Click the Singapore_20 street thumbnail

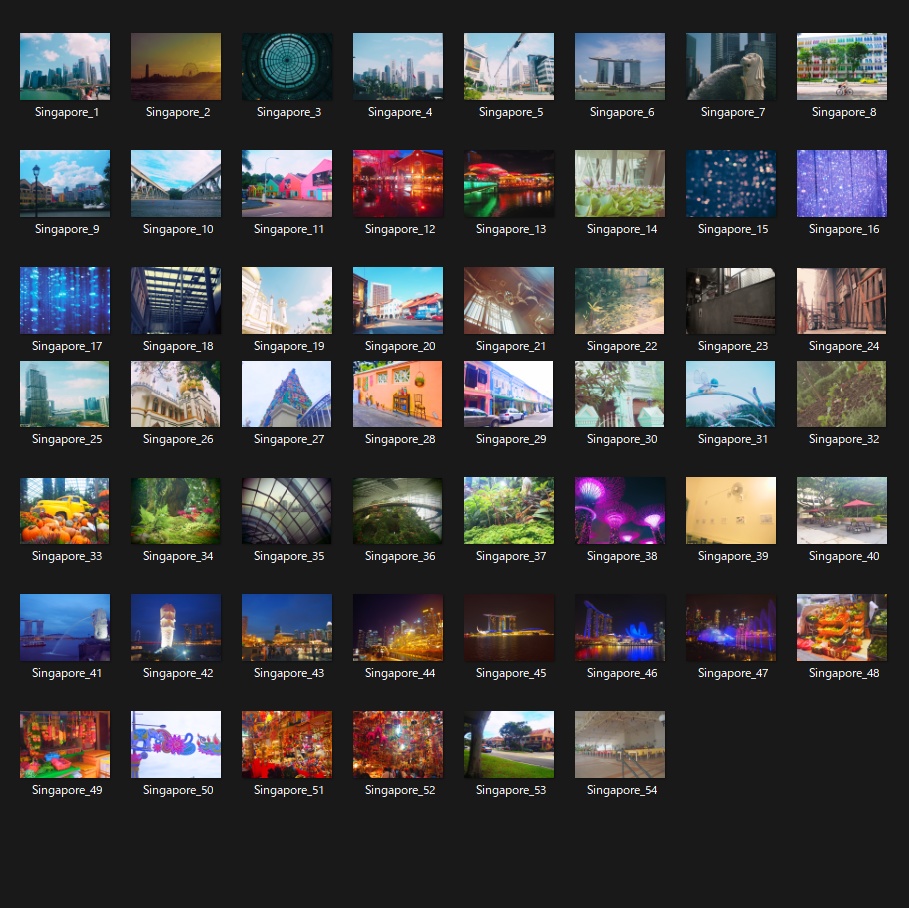tap(398, 300)
